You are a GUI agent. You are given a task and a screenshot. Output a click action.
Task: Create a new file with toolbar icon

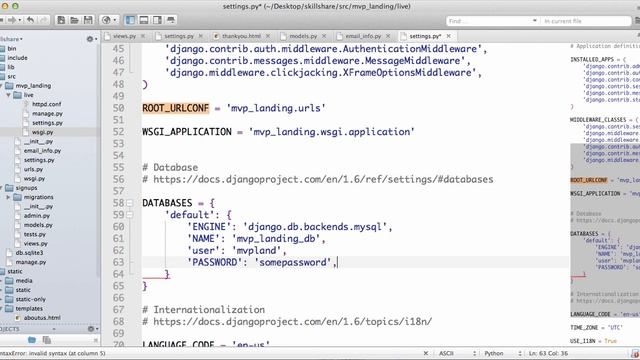(x=61, y=20)
